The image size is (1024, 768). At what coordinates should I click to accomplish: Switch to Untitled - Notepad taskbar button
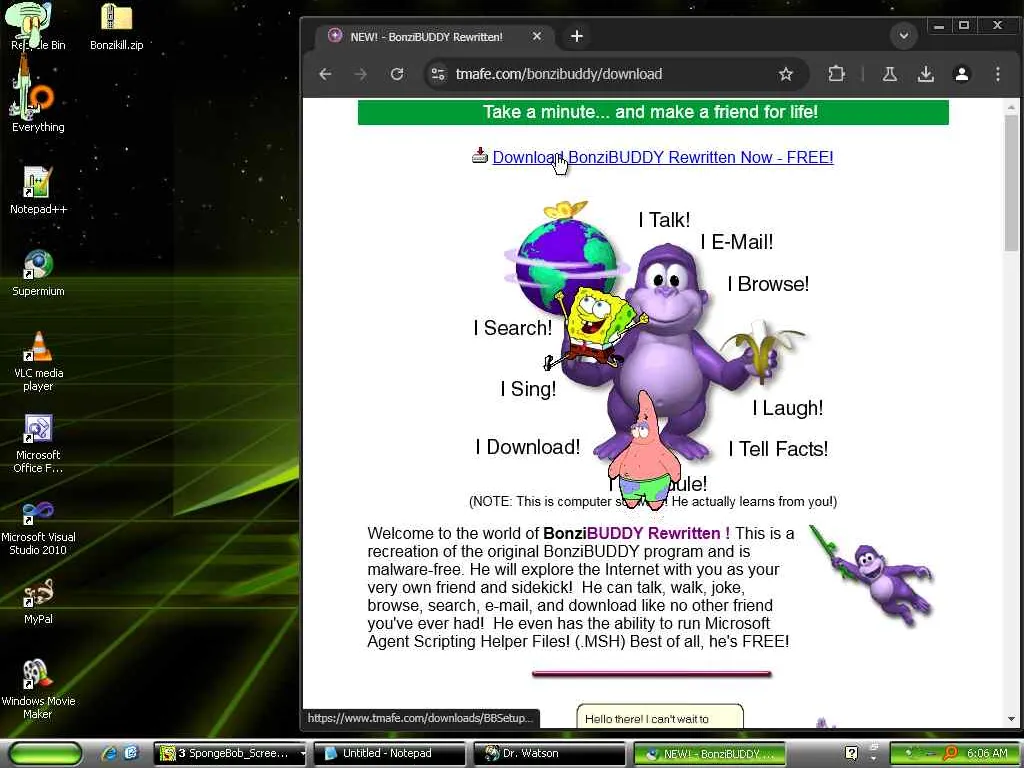[x=389, y=753]
